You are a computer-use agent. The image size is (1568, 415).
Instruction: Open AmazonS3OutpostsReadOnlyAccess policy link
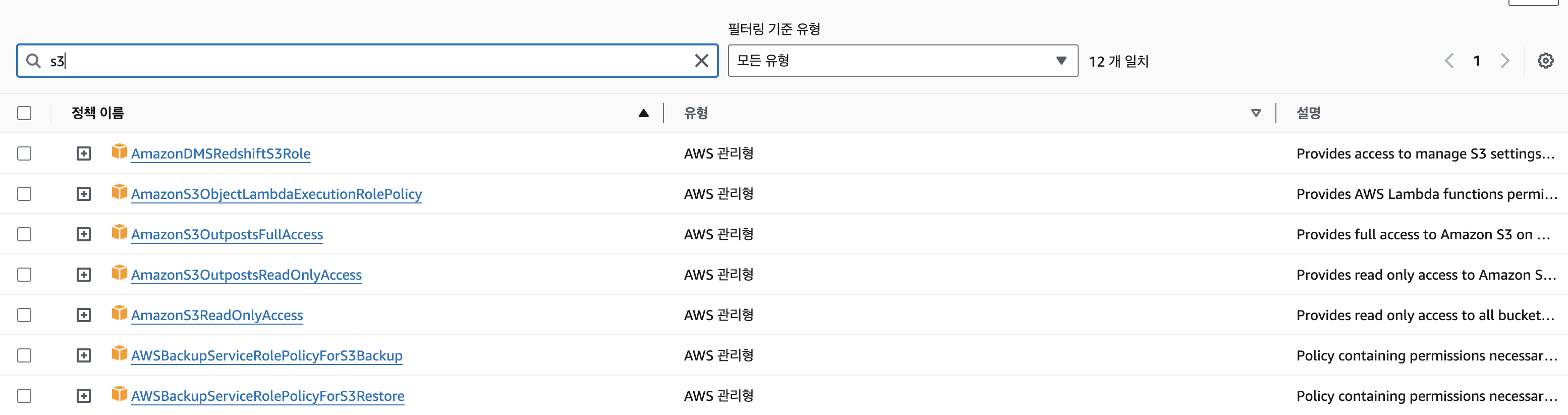coord(246,275)
